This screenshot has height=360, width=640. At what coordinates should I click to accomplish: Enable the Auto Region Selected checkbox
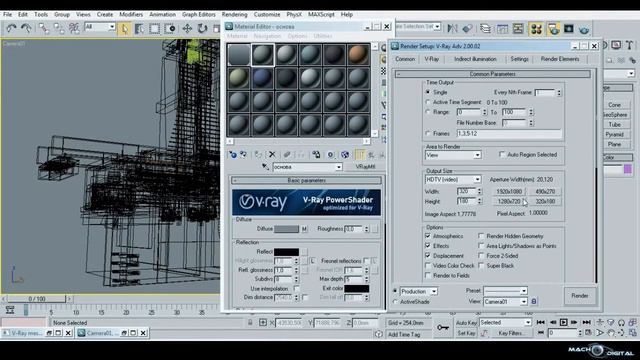coord(502,154)
